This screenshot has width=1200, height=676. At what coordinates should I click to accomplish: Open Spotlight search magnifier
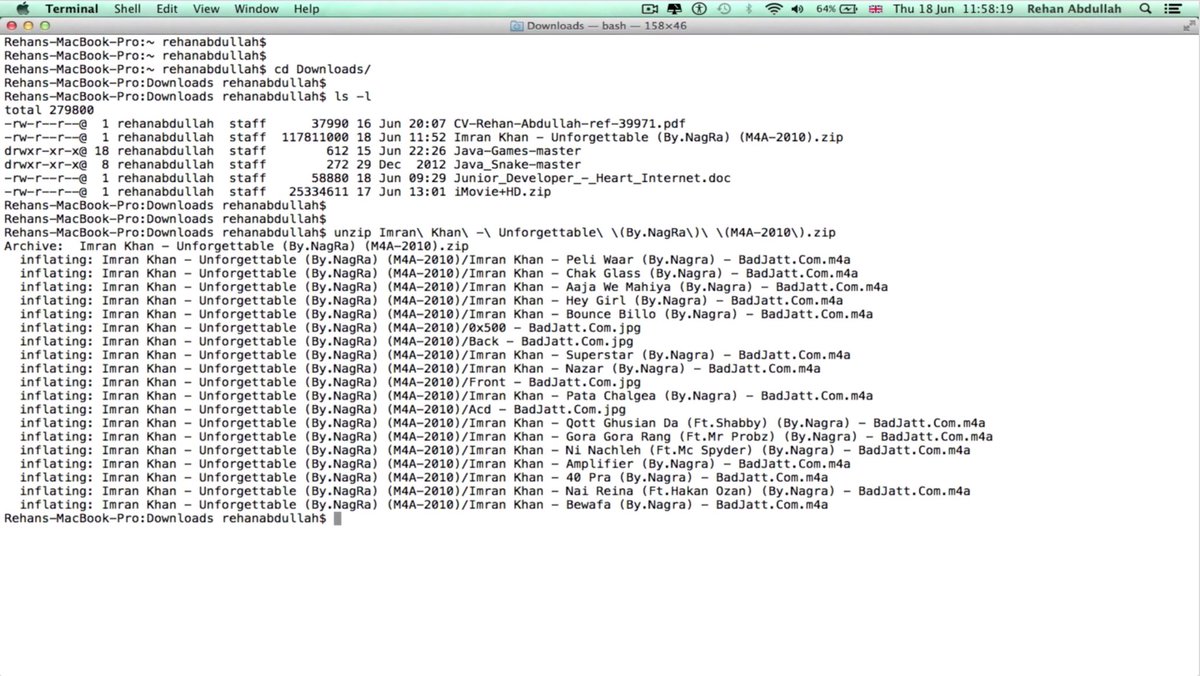pos(1144,9)
